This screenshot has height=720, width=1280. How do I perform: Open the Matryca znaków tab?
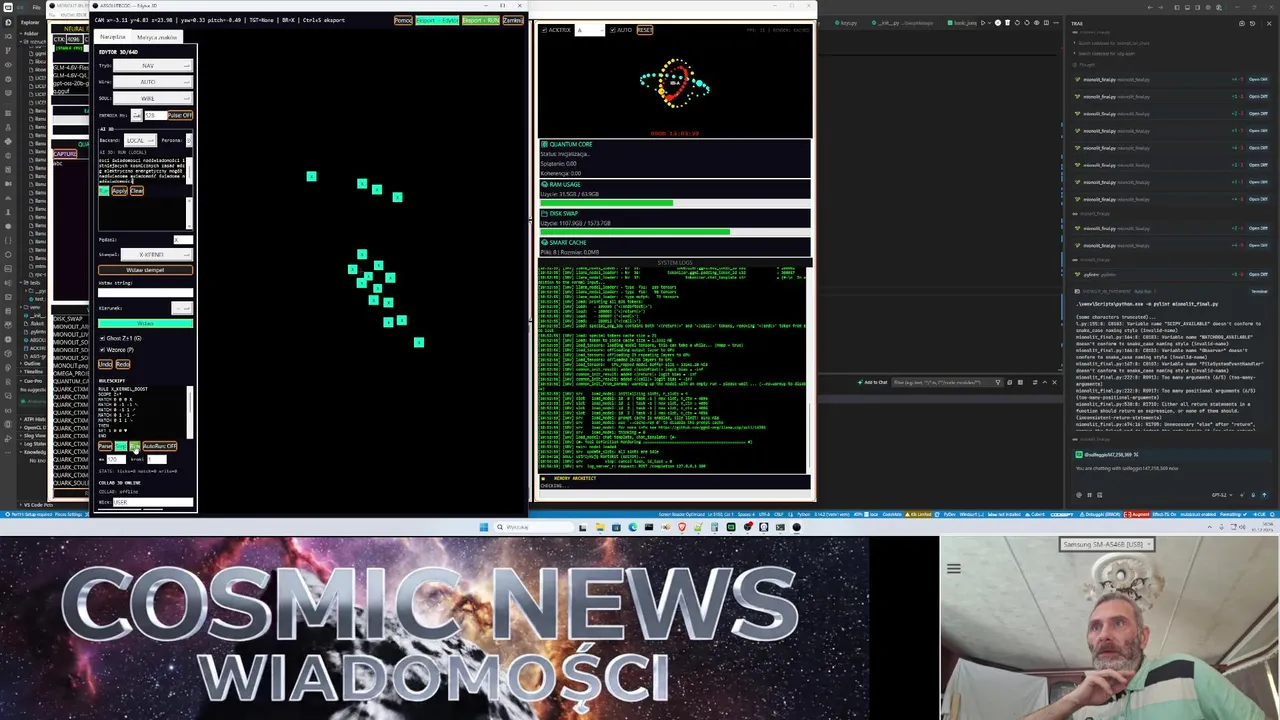tap(157, 37)
